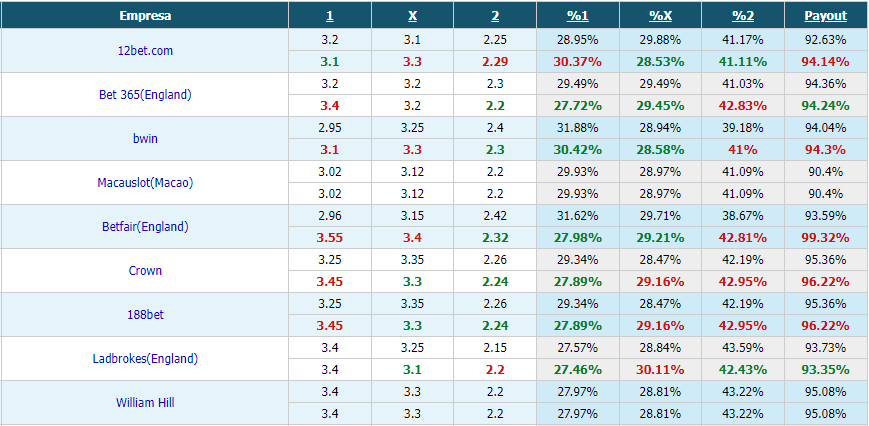Sort by the 1 column header
869x426 pixels.
pyautogui.click(x=330, y=16)
